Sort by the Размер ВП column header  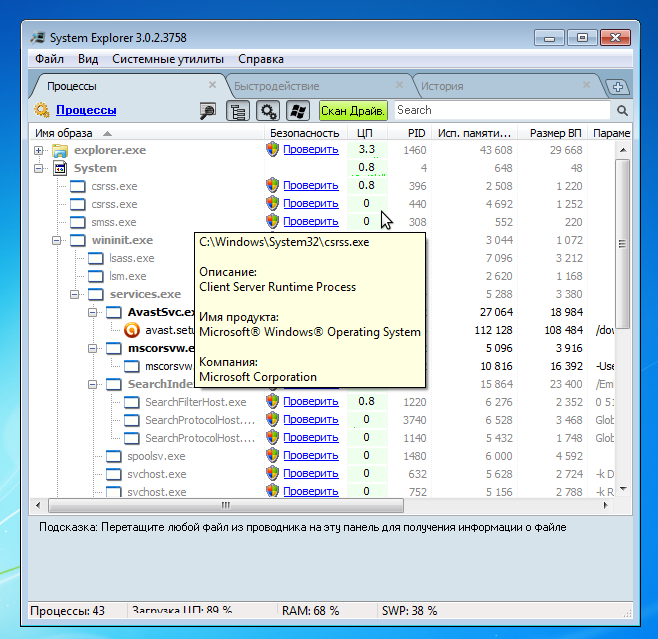pyautogui.click(x=554, y=133)
